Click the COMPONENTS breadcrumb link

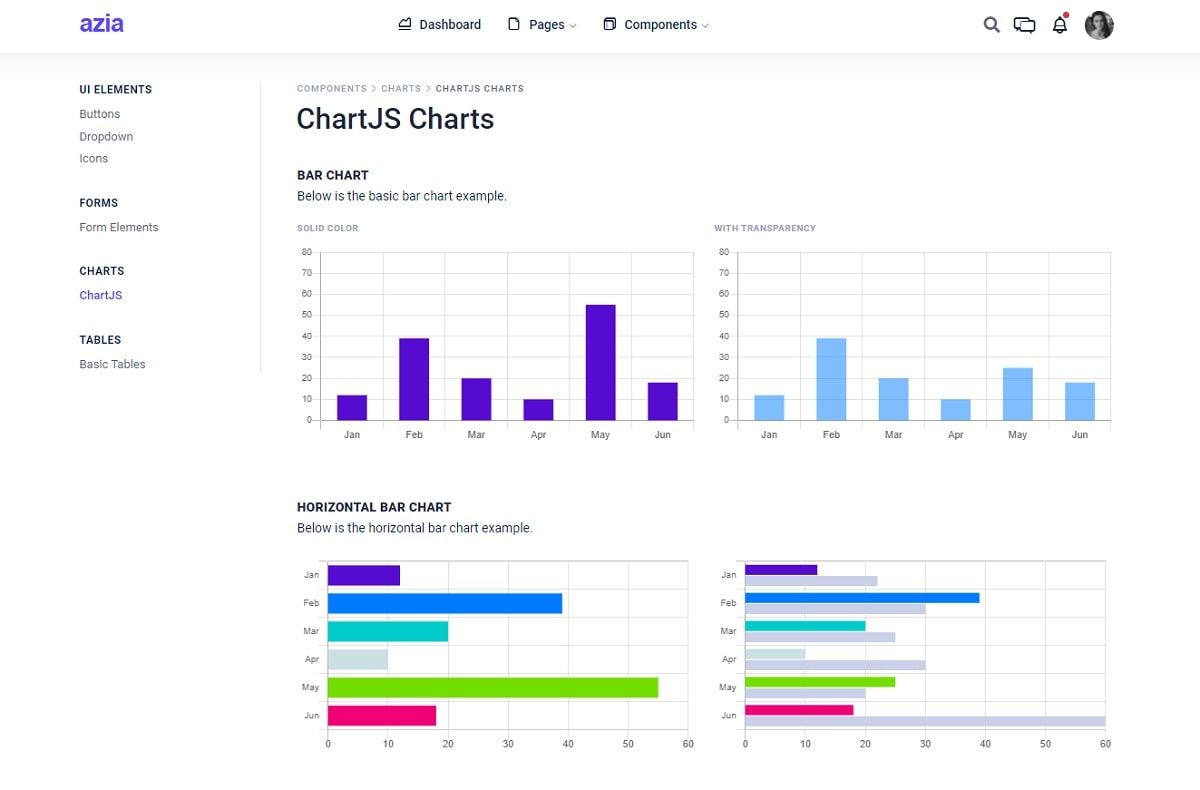point(332,88)
